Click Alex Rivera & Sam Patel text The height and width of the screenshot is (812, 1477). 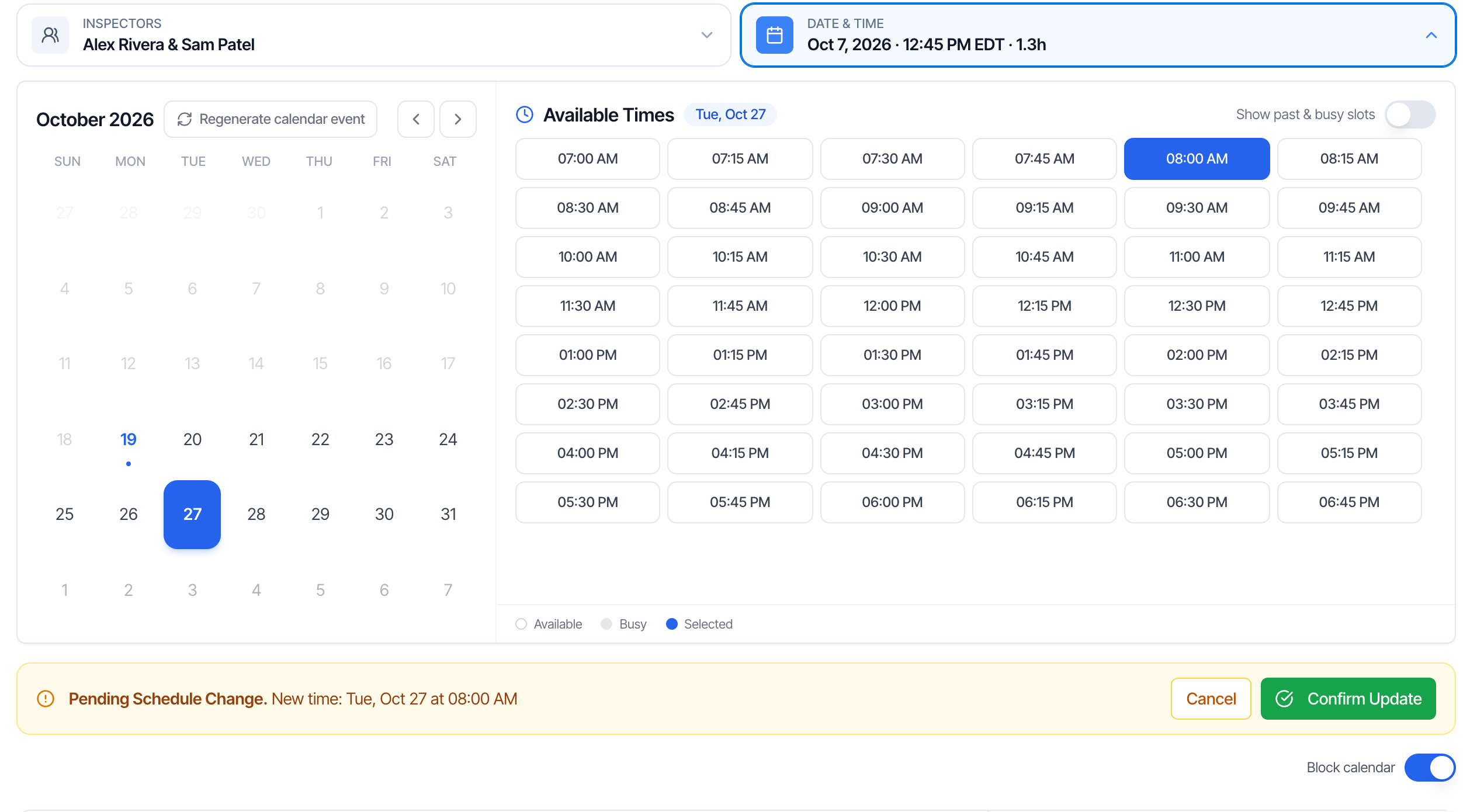(169, 44)
